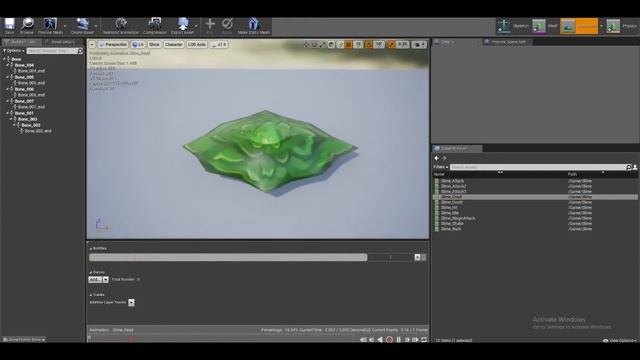Click the Apply toolbar icon

pos(227,26)
